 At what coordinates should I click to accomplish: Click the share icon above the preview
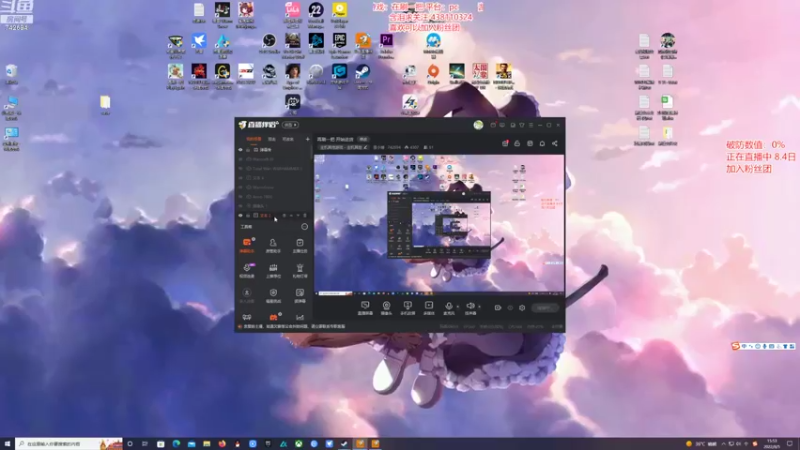click(555, 143)
